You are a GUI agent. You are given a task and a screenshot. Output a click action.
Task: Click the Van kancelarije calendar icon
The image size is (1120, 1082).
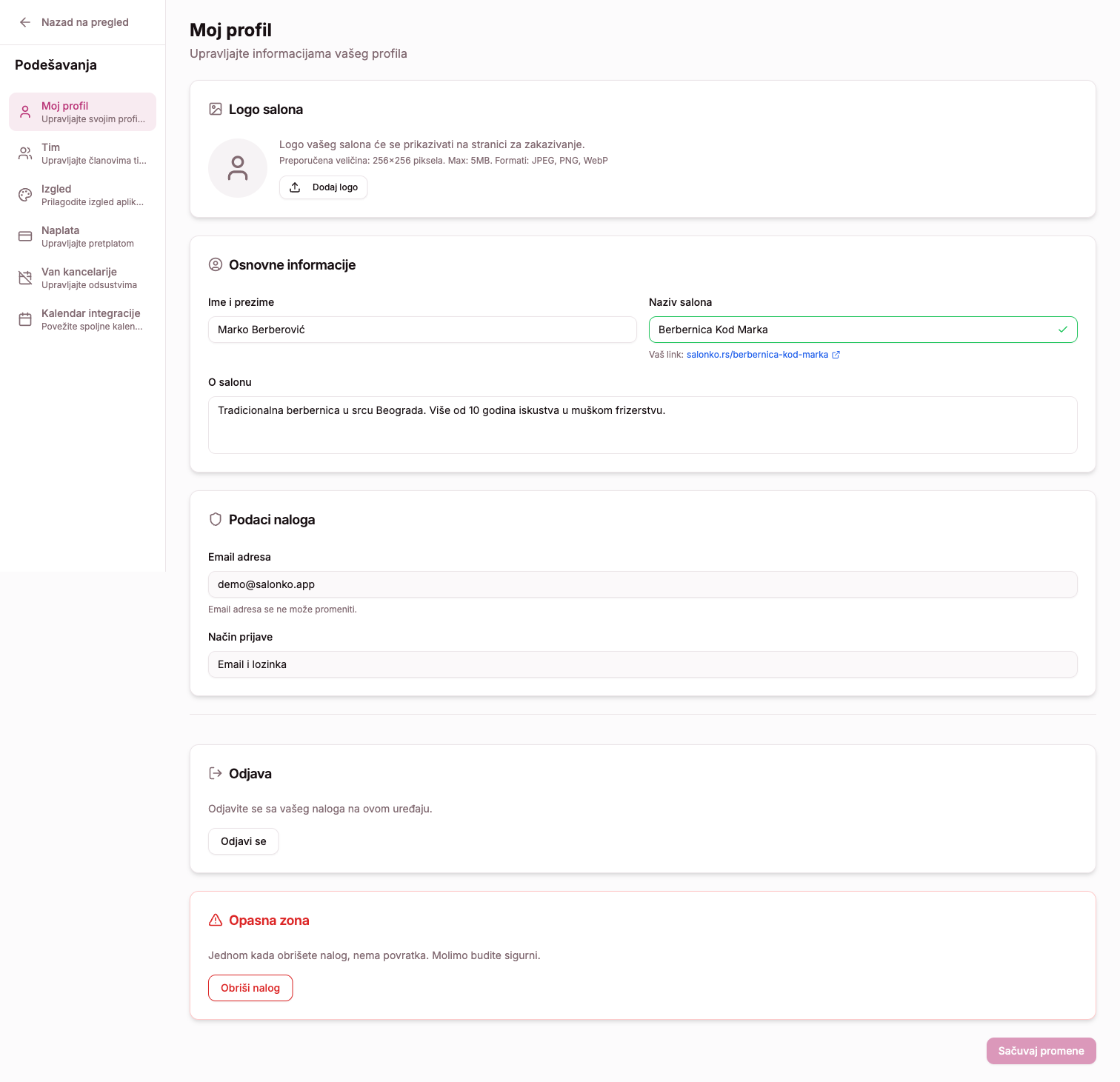point(25,278)
